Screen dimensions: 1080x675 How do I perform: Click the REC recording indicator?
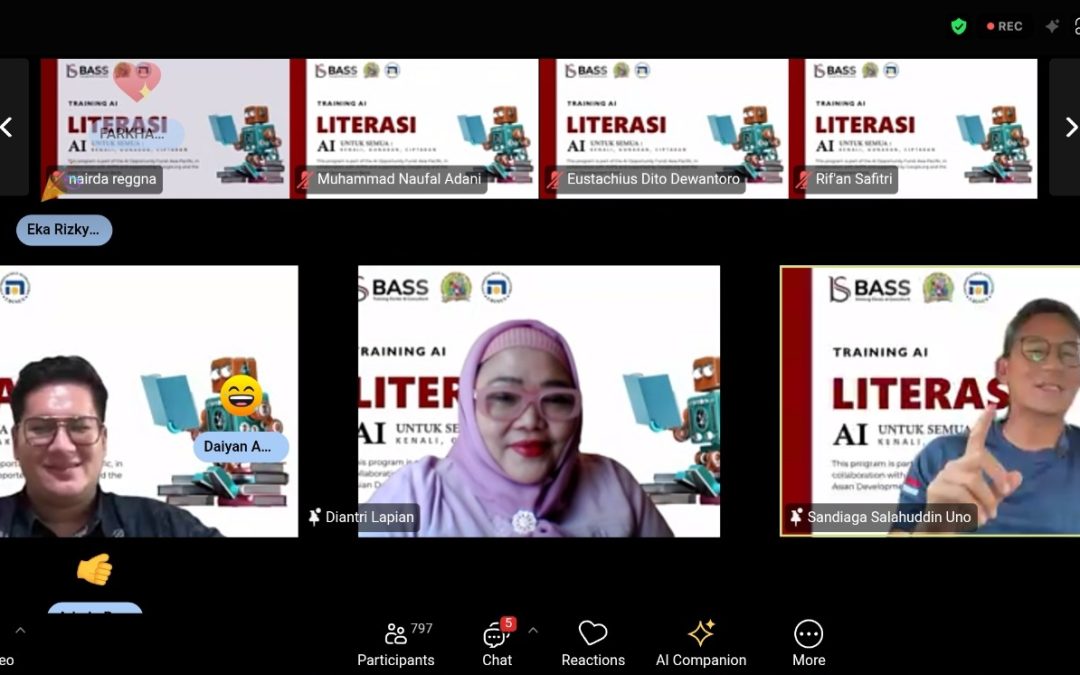1004,27
